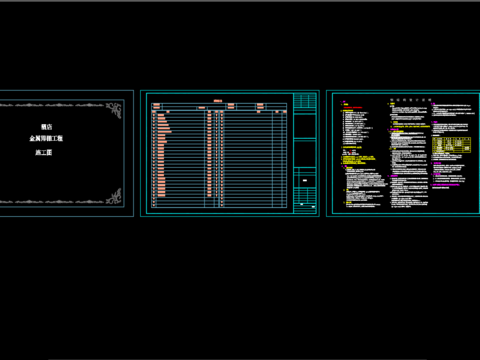Click the yellow highlighted text block

[x=358, y=159]
